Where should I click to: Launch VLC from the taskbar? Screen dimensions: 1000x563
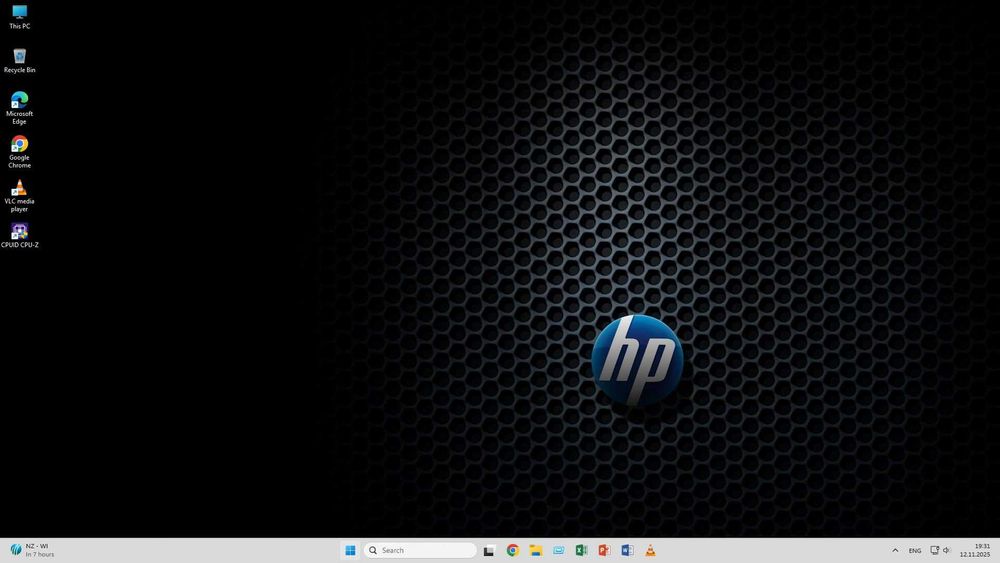point(651,550)
